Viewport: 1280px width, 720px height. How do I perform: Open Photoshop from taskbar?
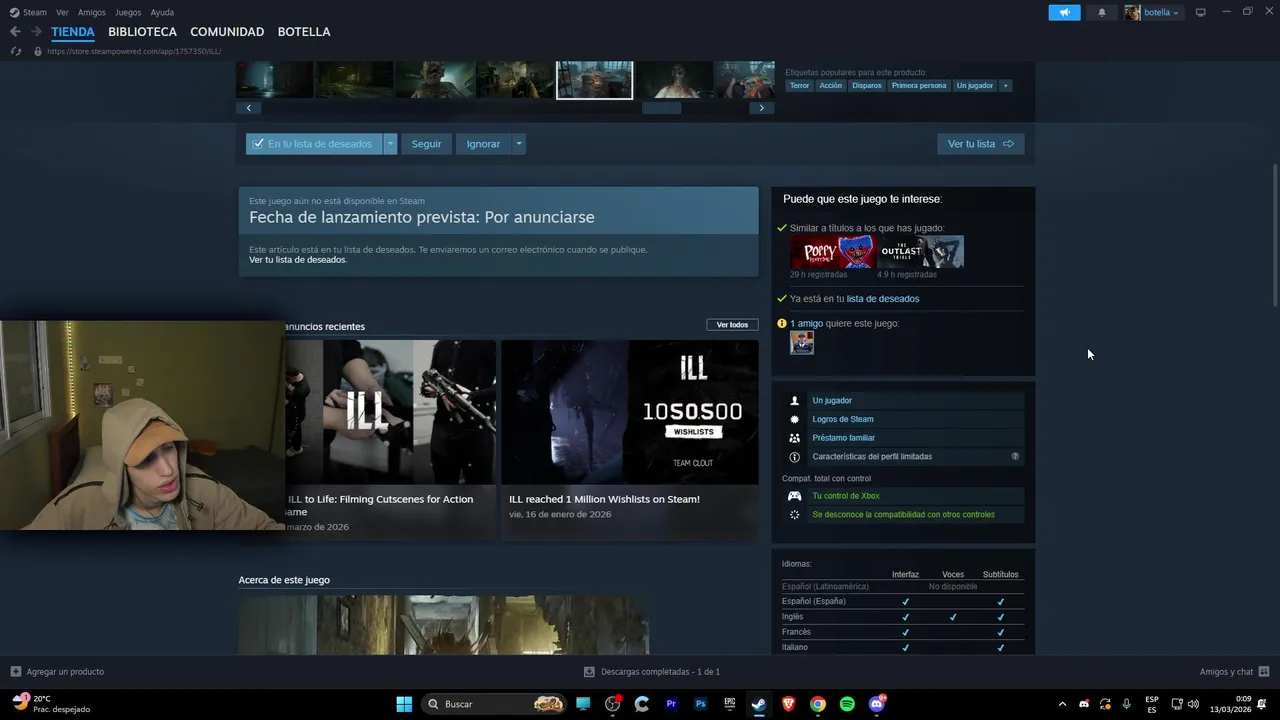click(x=700, y=704)
